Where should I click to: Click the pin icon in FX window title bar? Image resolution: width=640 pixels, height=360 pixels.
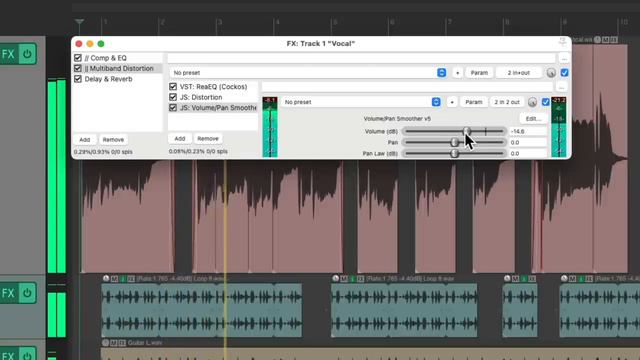[x=563, y=42]
